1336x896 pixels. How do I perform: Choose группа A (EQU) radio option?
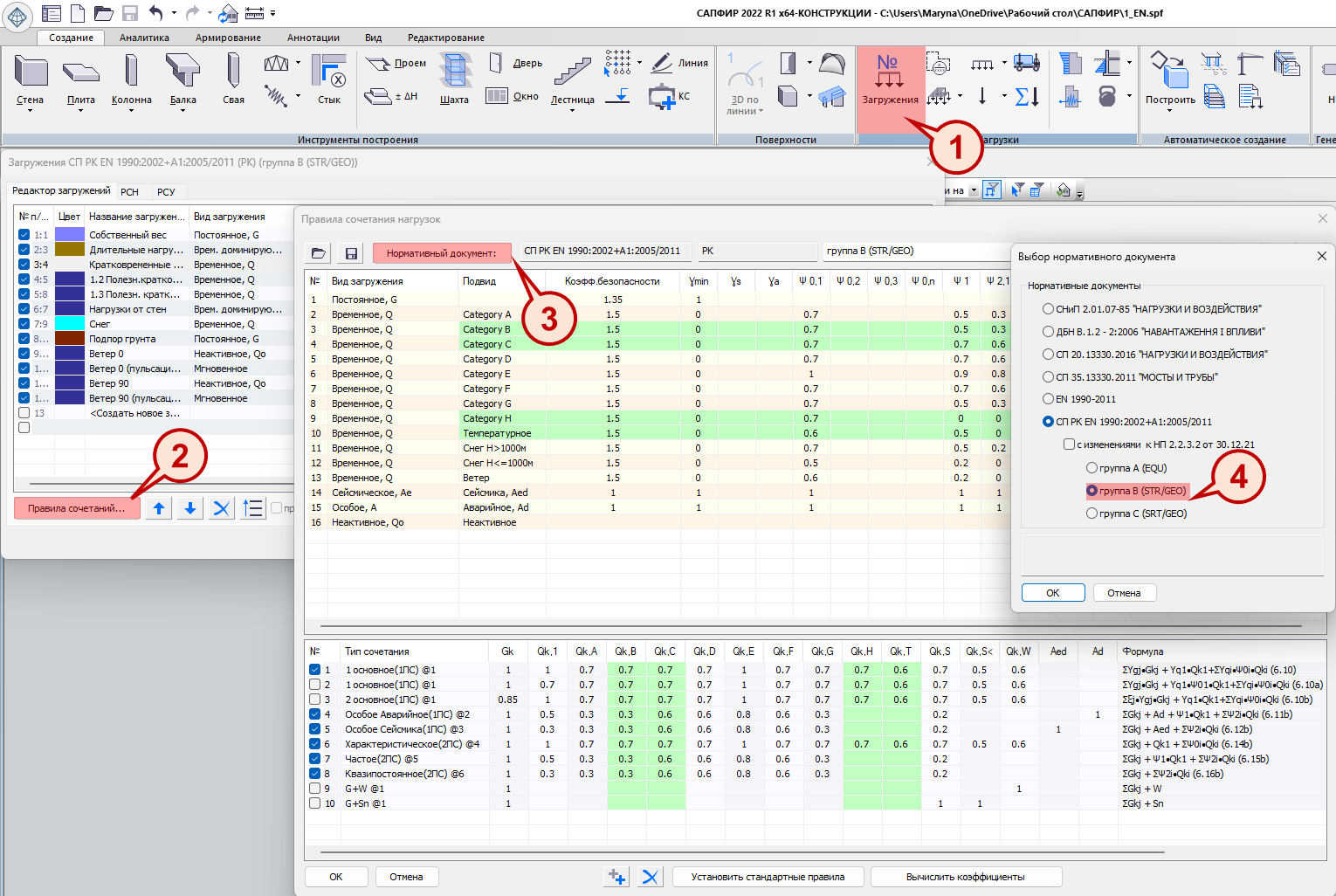(1092, 468)
